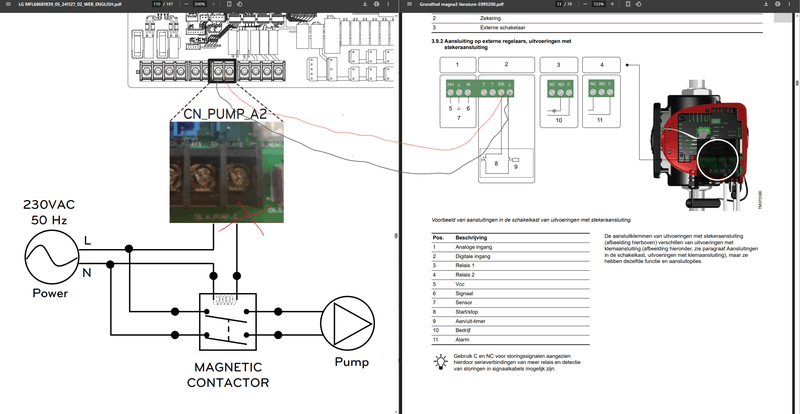800x414 pixels.
Task: Click the 'Analoge ingang' table row
Action: point(510,247)
